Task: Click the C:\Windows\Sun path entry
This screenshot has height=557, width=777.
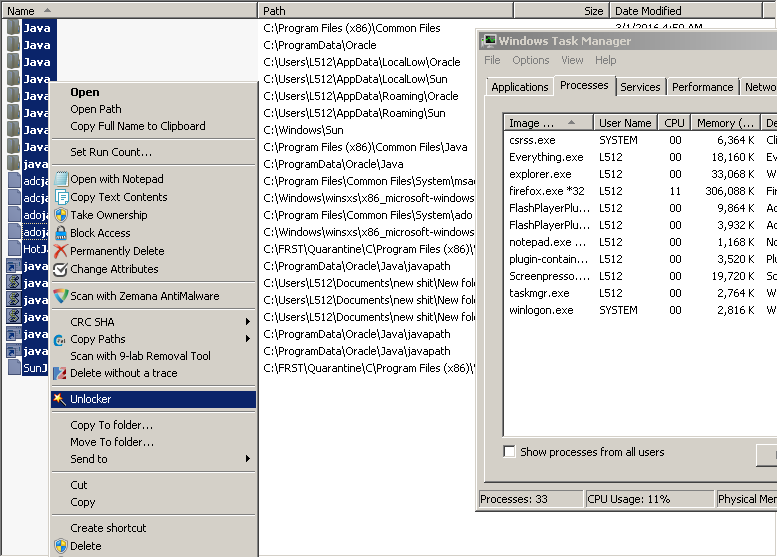Action: 303,130
